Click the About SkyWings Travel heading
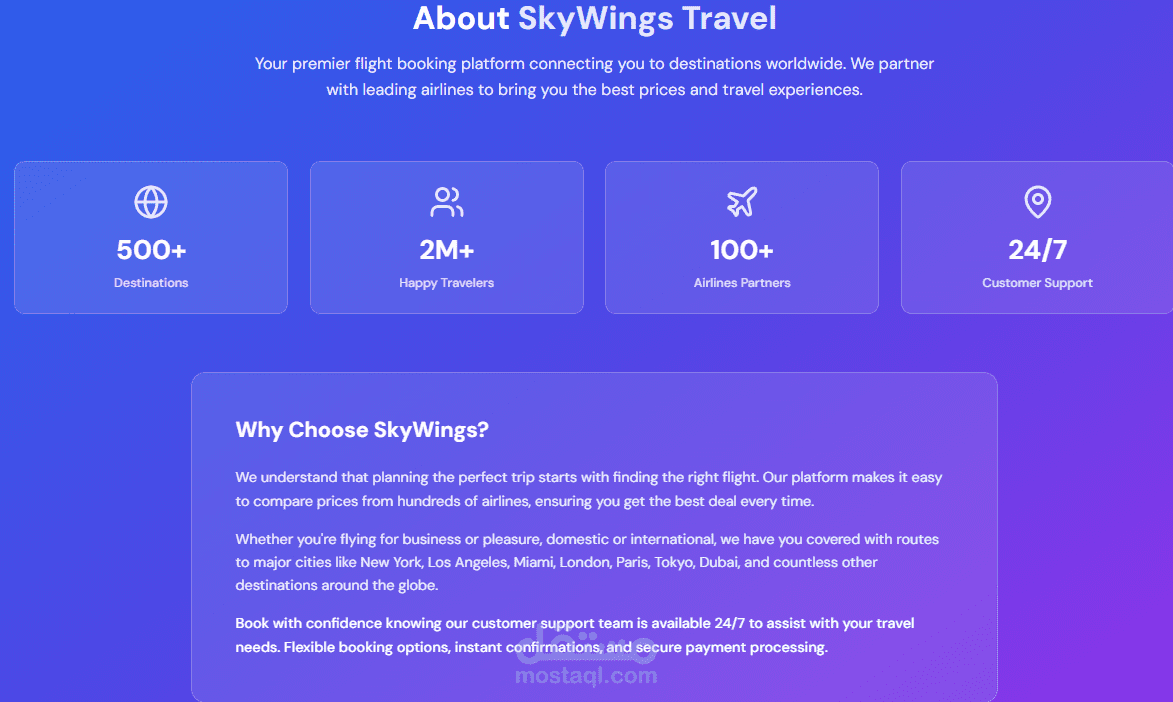 594,18
